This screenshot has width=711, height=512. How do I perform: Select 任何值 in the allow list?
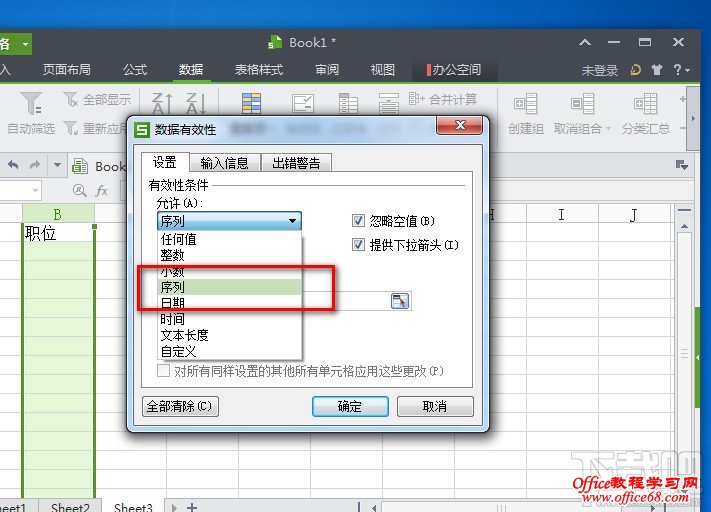[x=229, y=239]
